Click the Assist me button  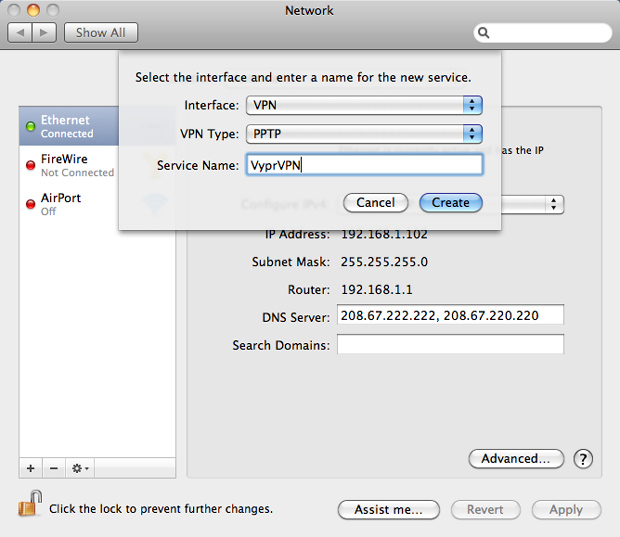(389, 510)
